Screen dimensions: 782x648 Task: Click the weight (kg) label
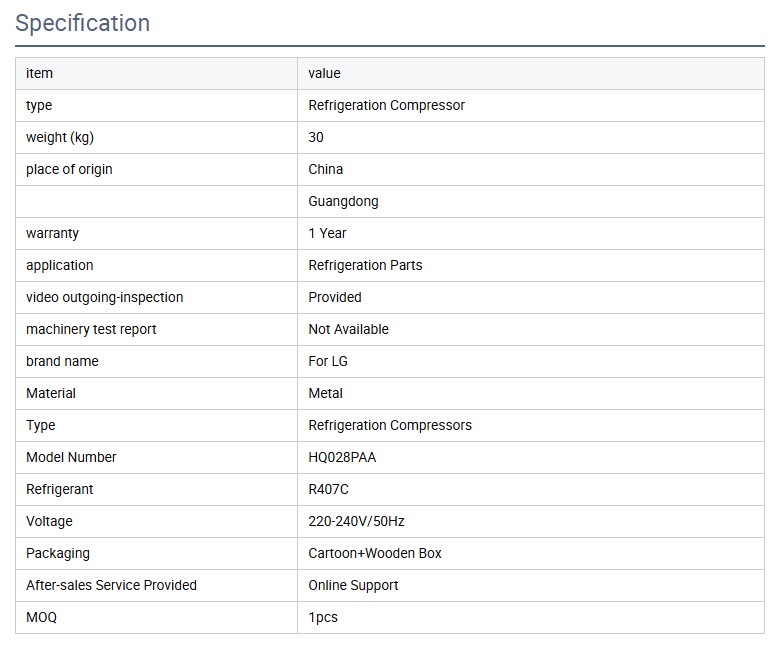point(60,137)
